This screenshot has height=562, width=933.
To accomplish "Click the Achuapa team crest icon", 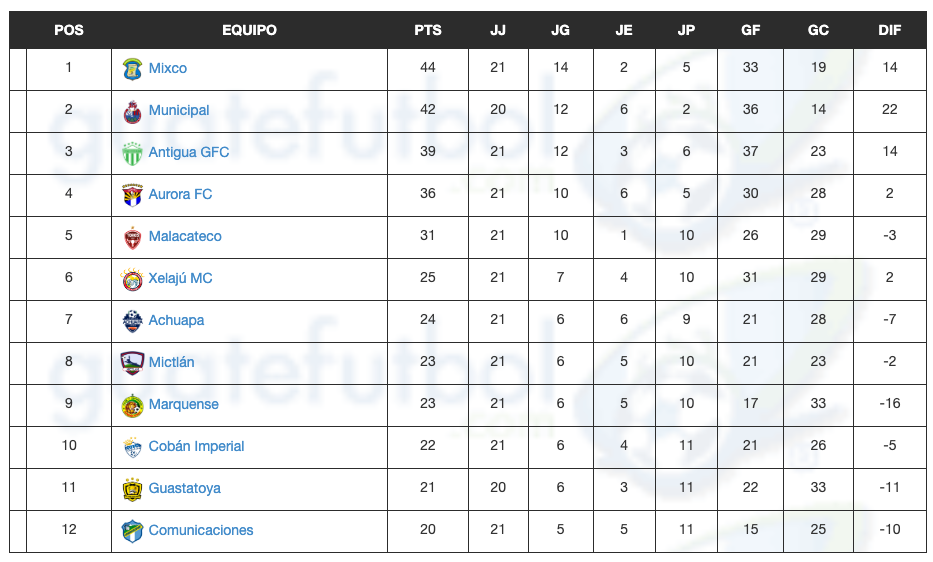I will (132, 321).
